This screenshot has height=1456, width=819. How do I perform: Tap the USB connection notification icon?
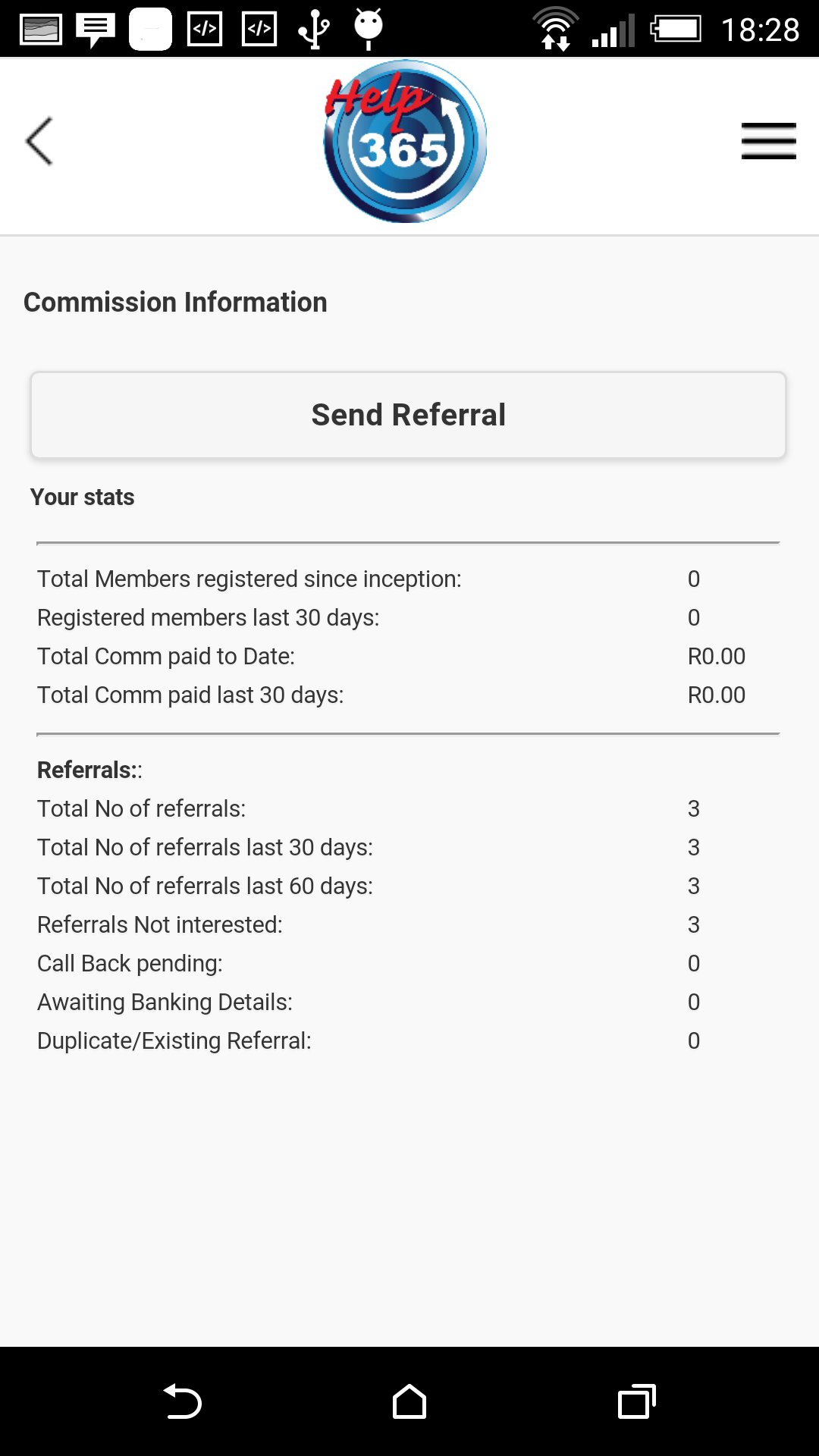(313, 30)
